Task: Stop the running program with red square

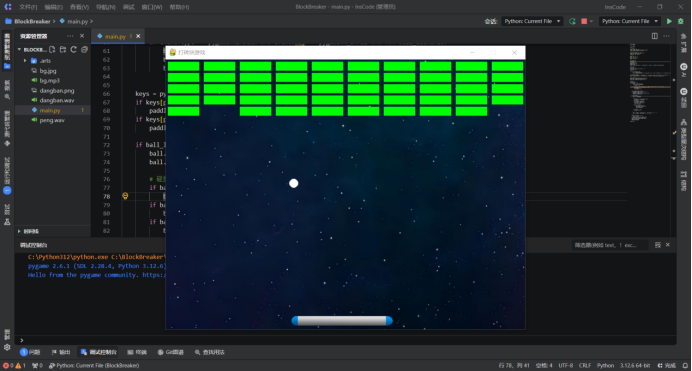Action: [584, 21]
